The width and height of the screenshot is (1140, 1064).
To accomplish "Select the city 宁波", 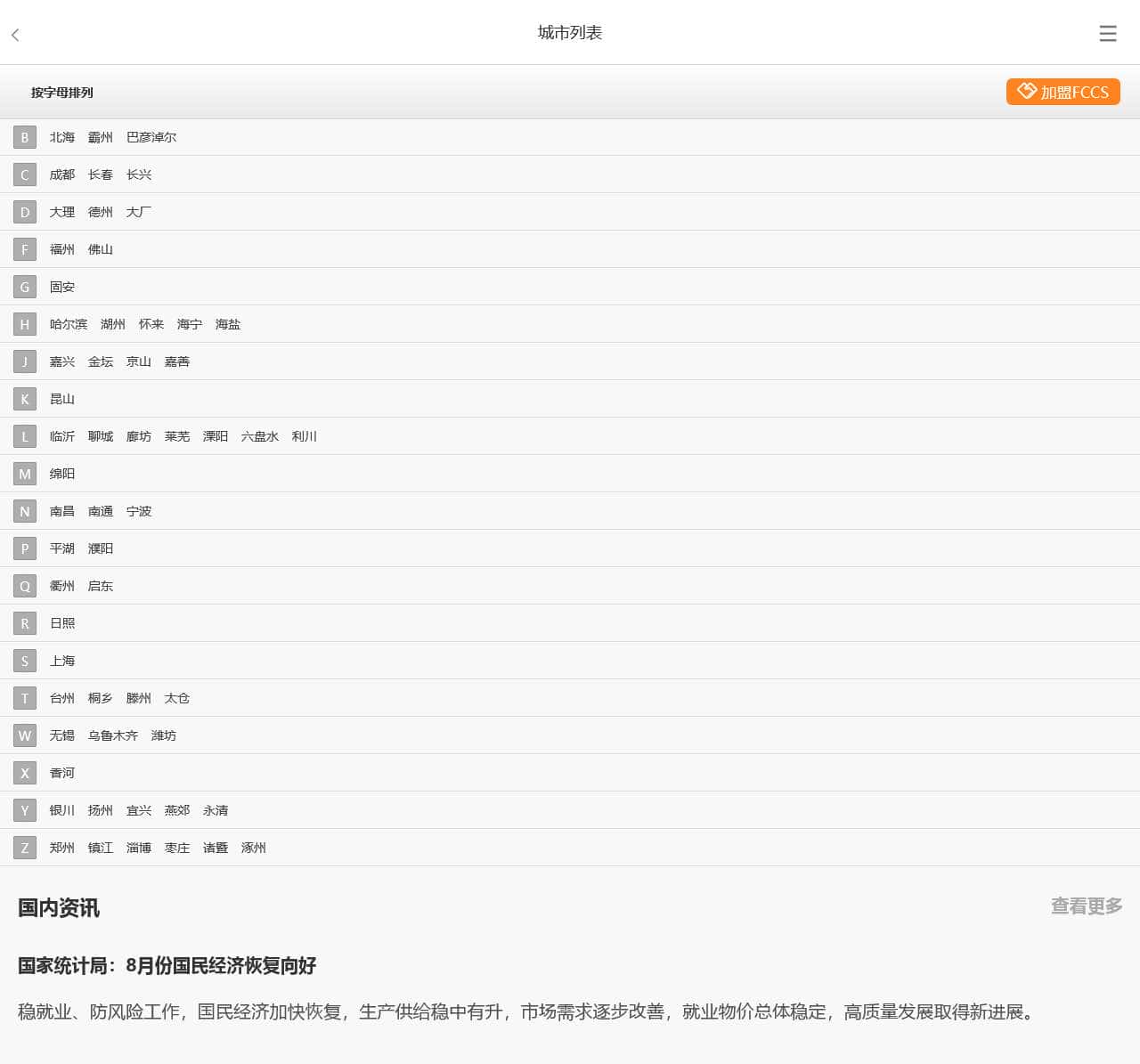I will (x=139, y=512).
